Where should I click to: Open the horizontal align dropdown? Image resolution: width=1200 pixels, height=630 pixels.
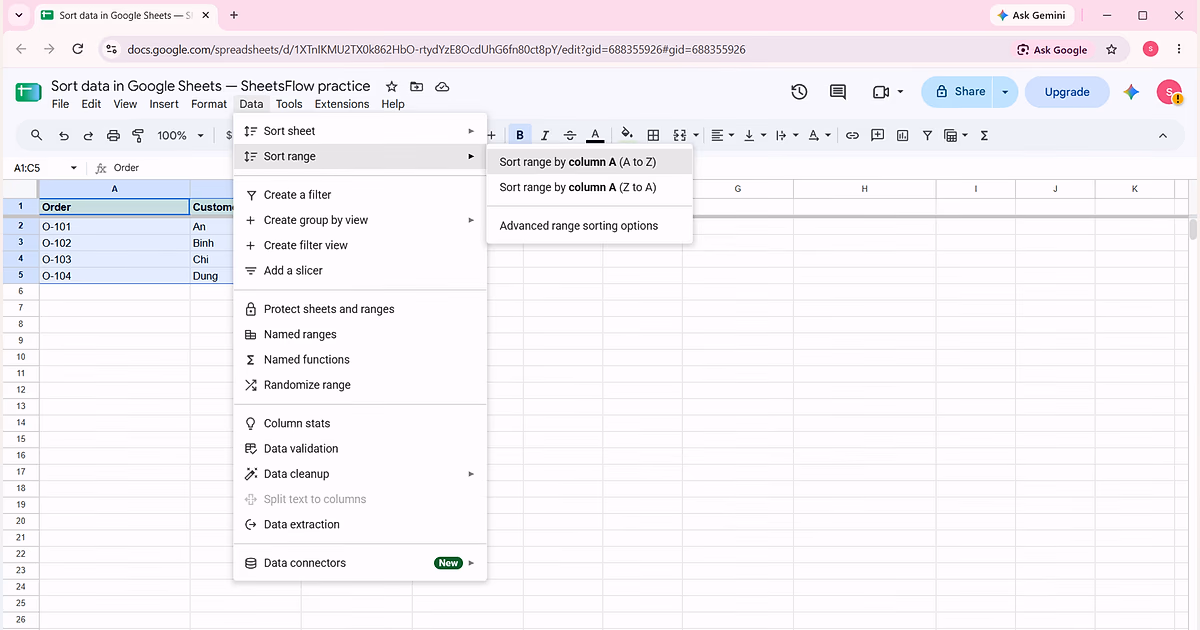[x=722, y=135]
